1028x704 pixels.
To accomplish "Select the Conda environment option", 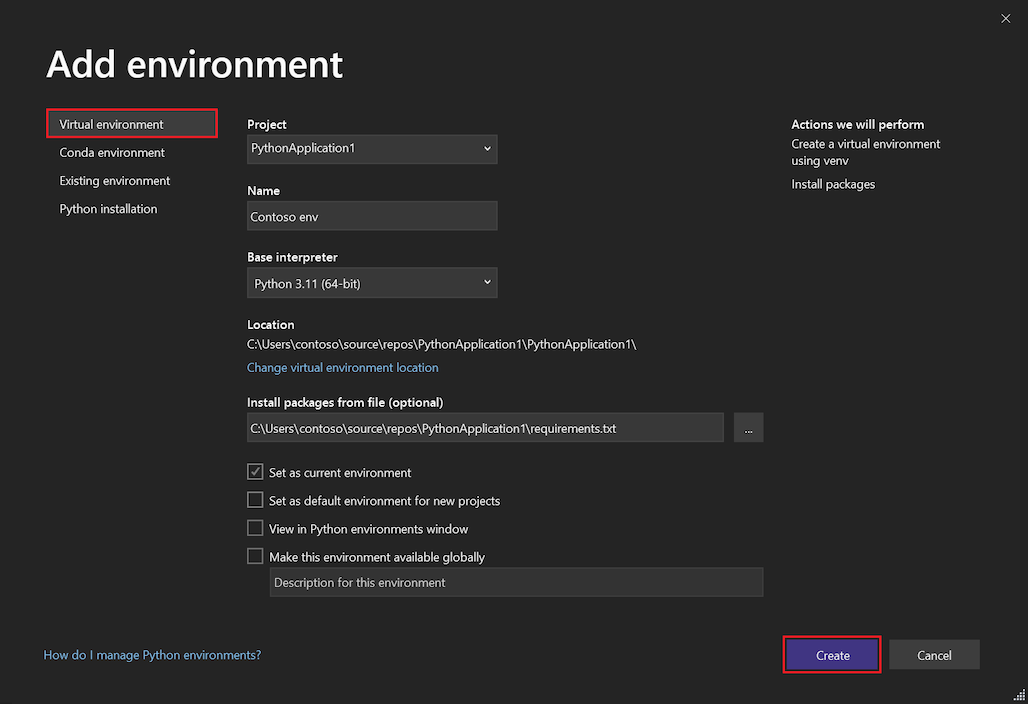I will (x=112, y=152).
